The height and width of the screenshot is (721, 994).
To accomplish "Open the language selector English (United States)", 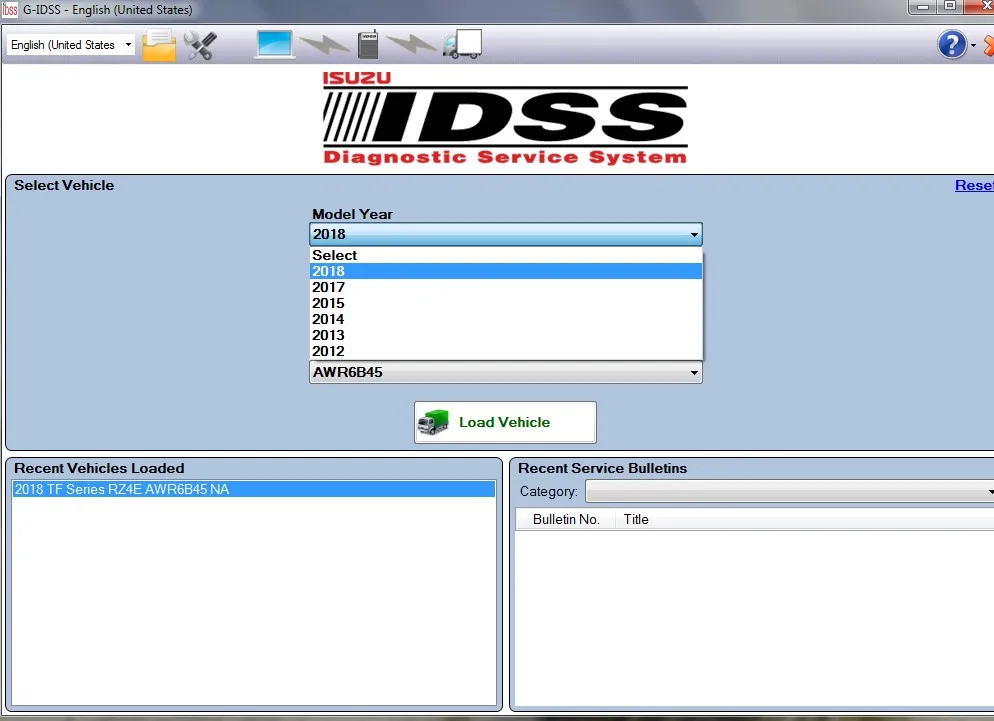I will pyautogui.click(x=71, y=45).
